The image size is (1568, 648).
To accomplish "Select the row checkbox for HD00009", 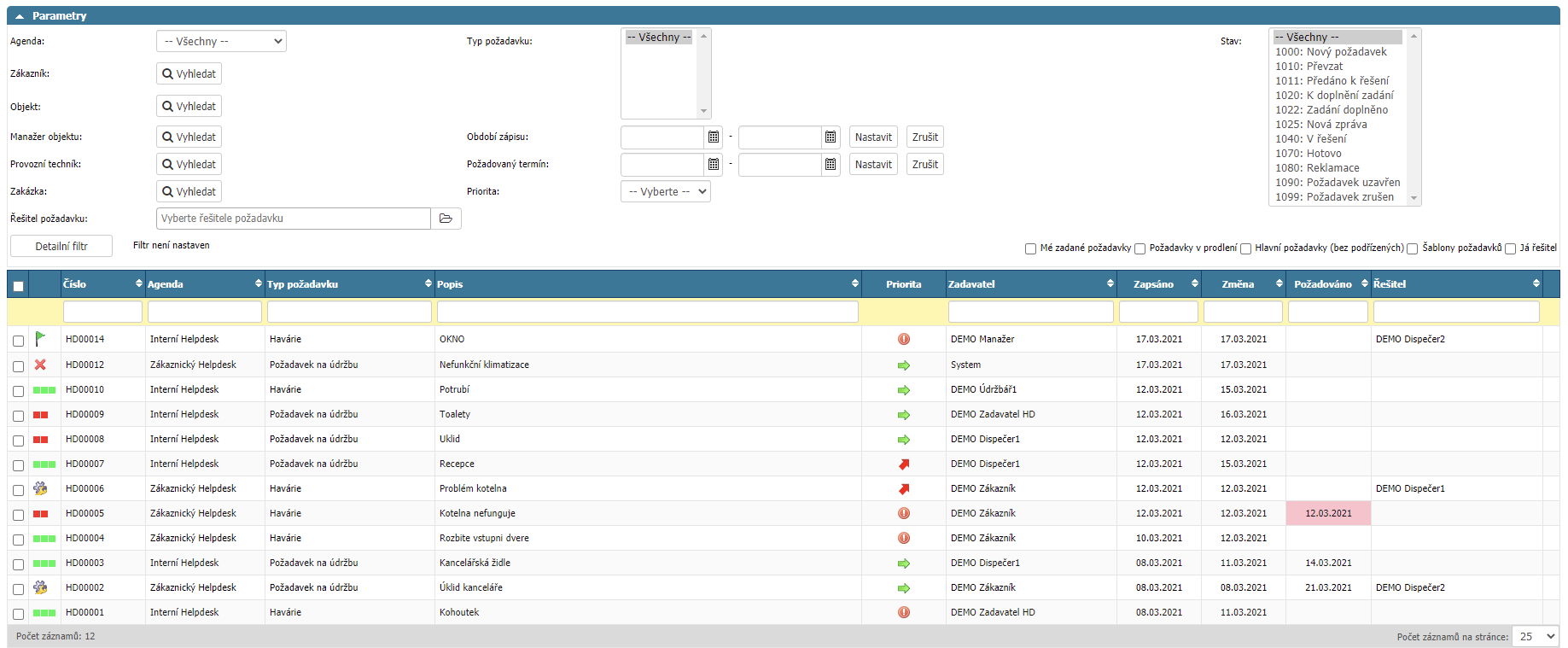I will pyautogui.click(x=18, y=416).
